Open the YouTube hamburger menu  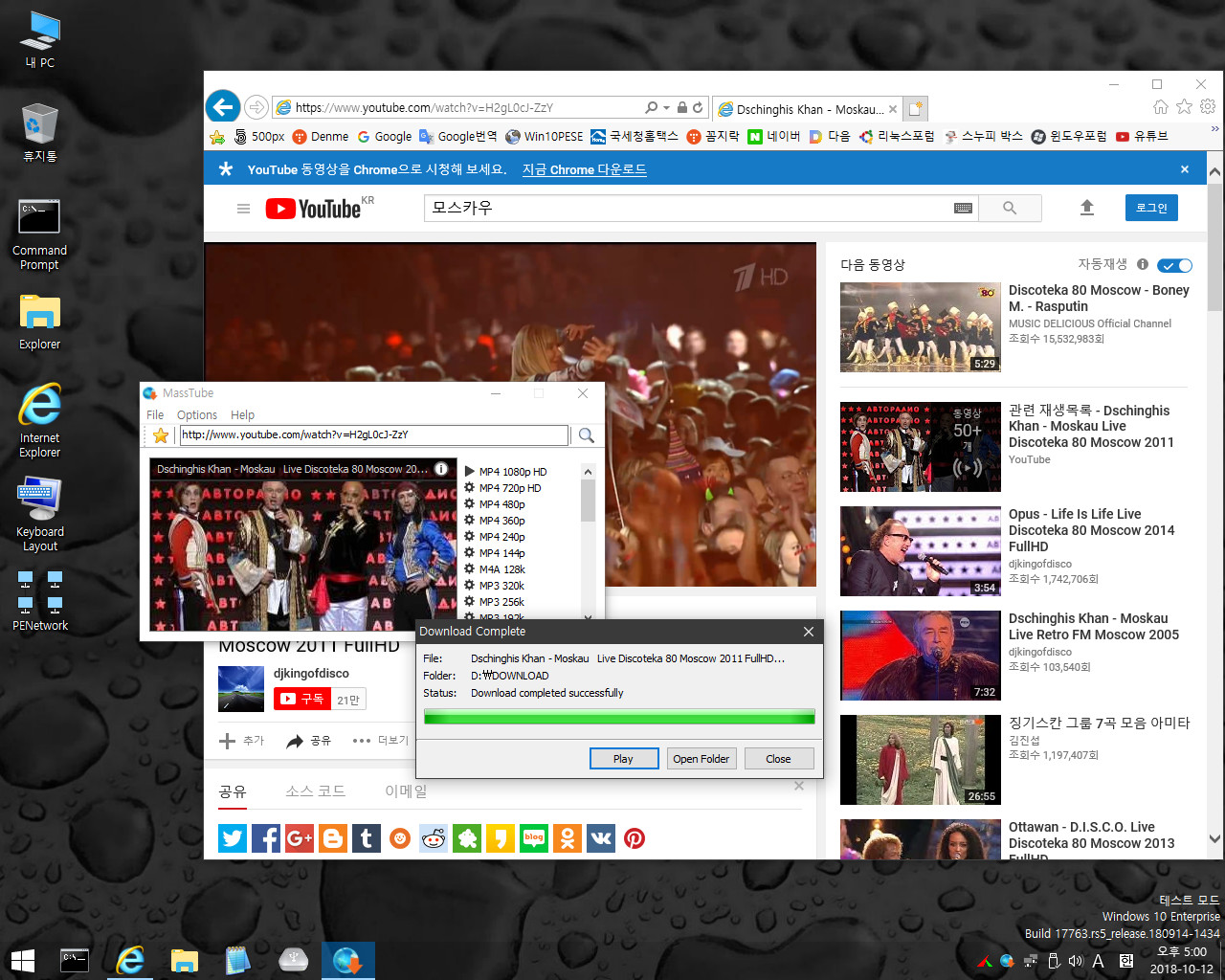(243, 209)
